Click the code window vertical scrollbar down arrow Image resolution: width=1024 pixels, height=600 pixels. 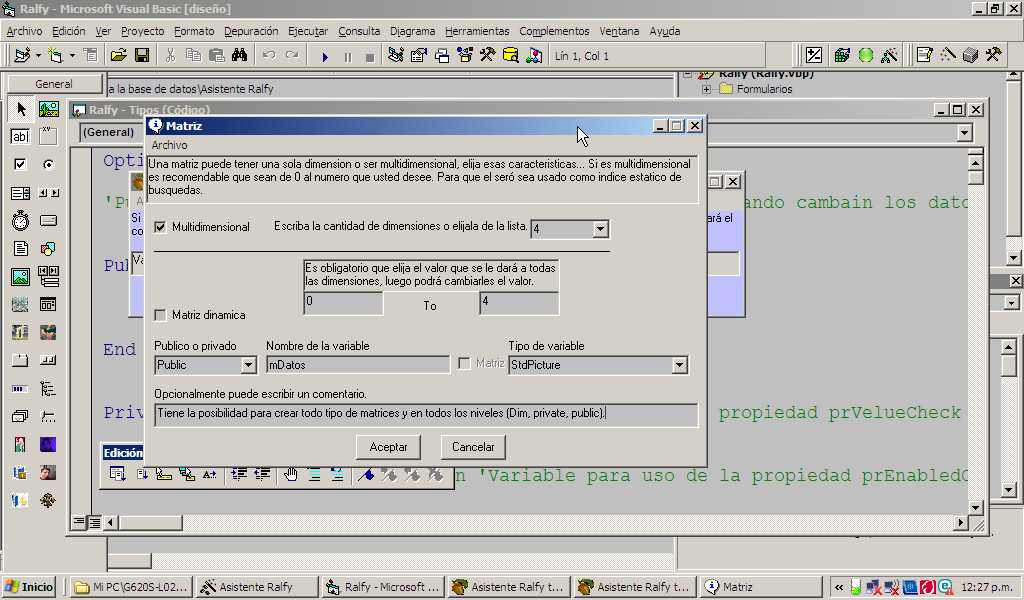[976, 507]
